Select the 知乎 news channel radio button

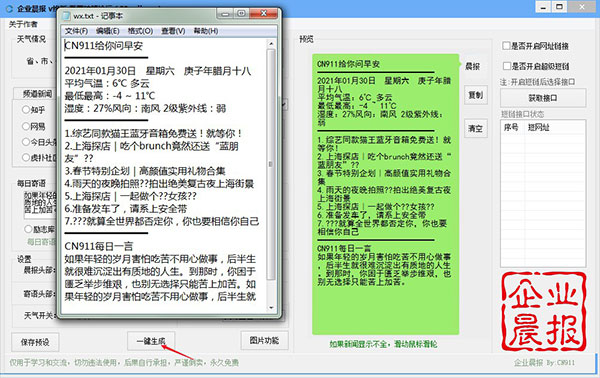pyautogui.click(x=26, y=110)
